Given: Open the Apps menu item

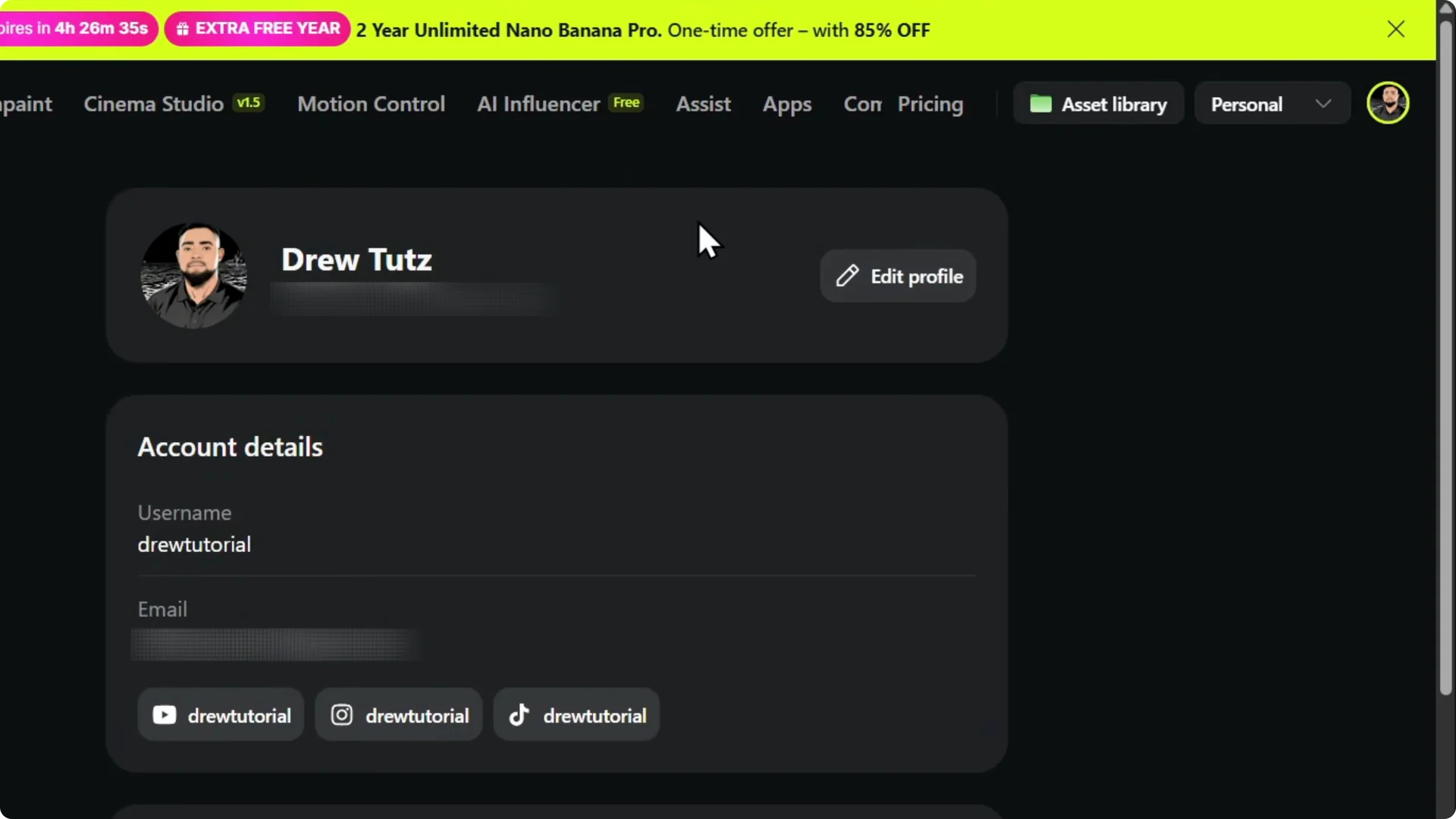Looking at the screenshot, I should pyautogui.click(x=786, y=104).
